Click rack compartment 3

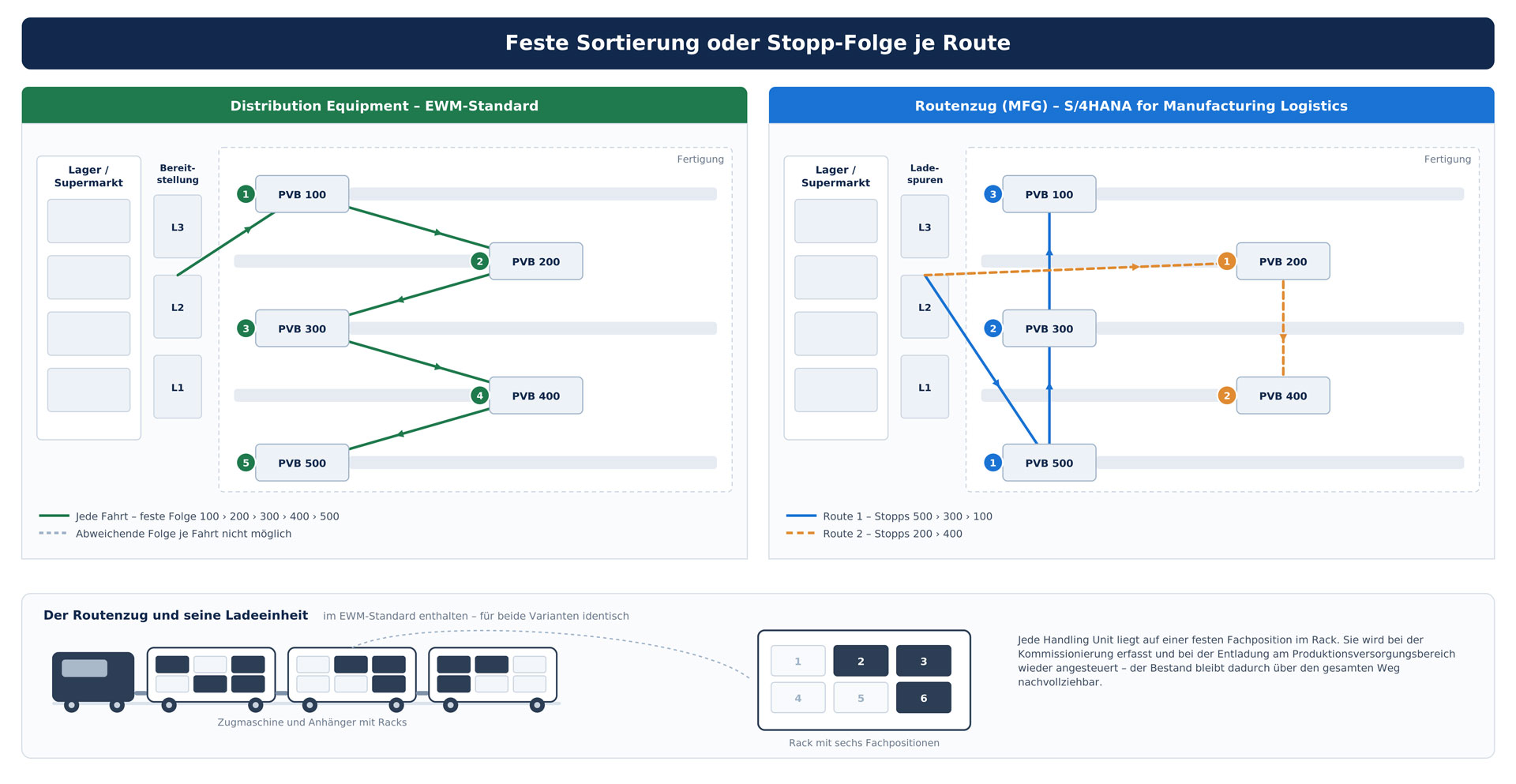coord(923,661)
